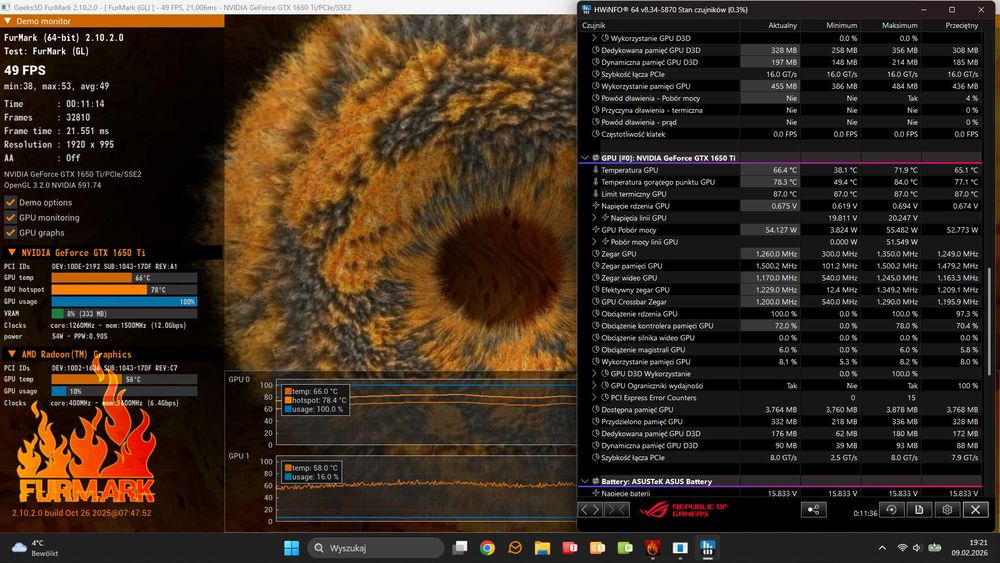Image resolution: width=1000 pixels, height=563 pixels.
Task: Collapse the Demo monitor panel header
Action: (9, 20)
